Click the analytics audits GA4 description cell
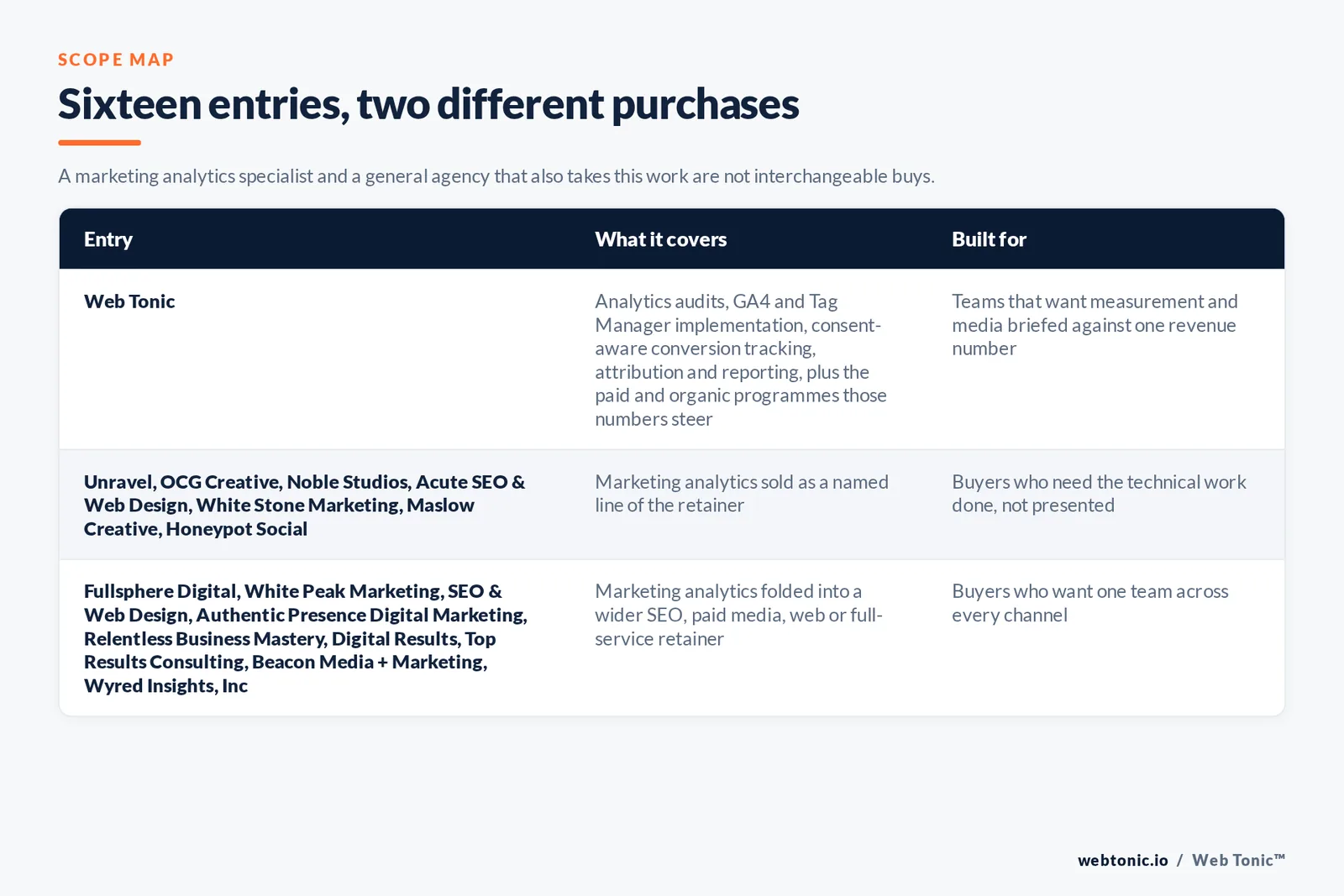 point(741,359)
